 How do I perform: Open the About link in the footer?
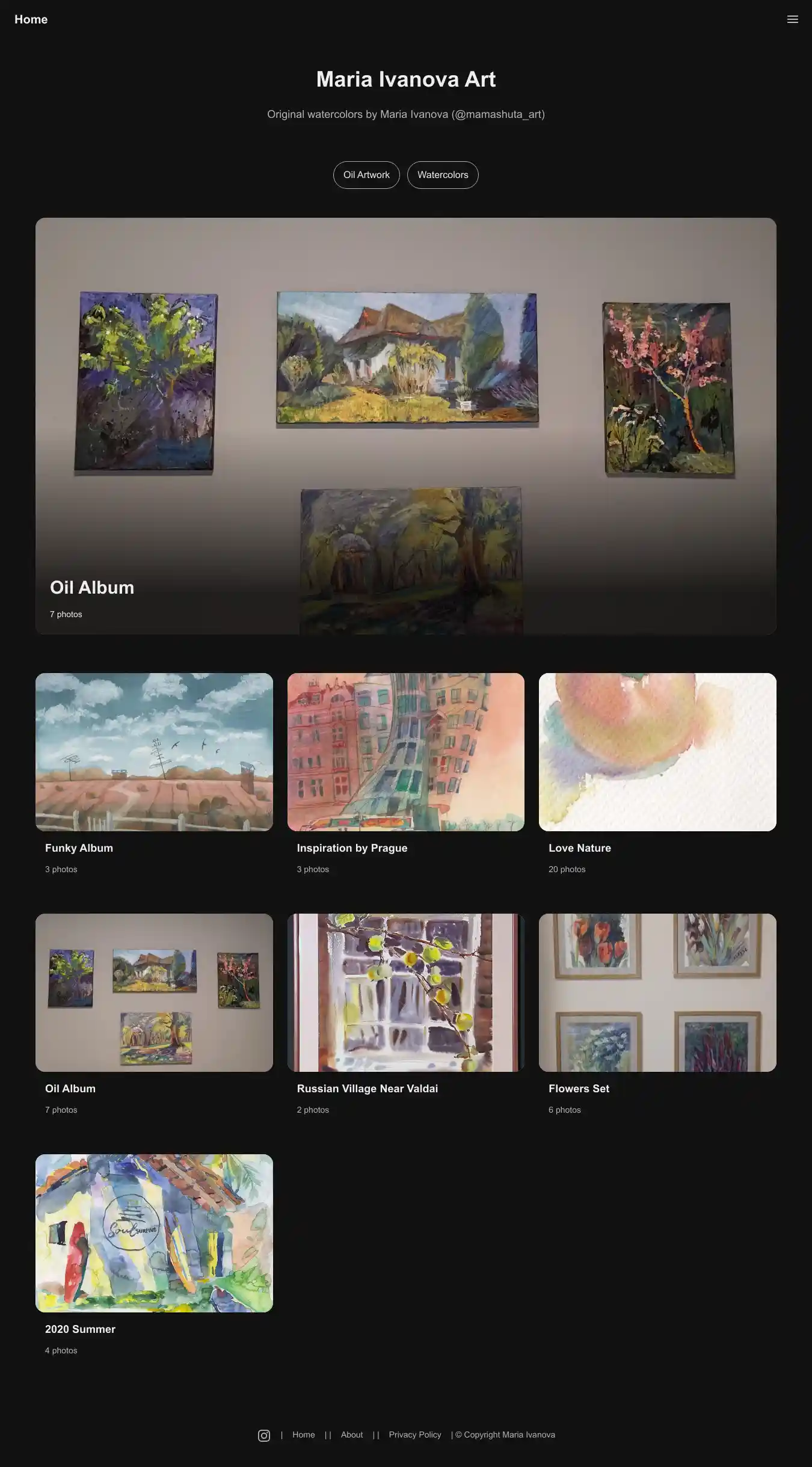(x=352, y=1435)
